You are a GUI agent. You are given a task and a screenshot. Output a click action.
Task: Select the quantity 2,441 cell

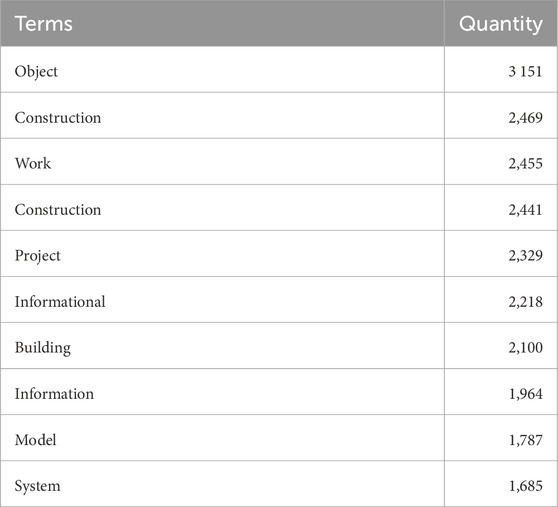(x=501, y=207)
